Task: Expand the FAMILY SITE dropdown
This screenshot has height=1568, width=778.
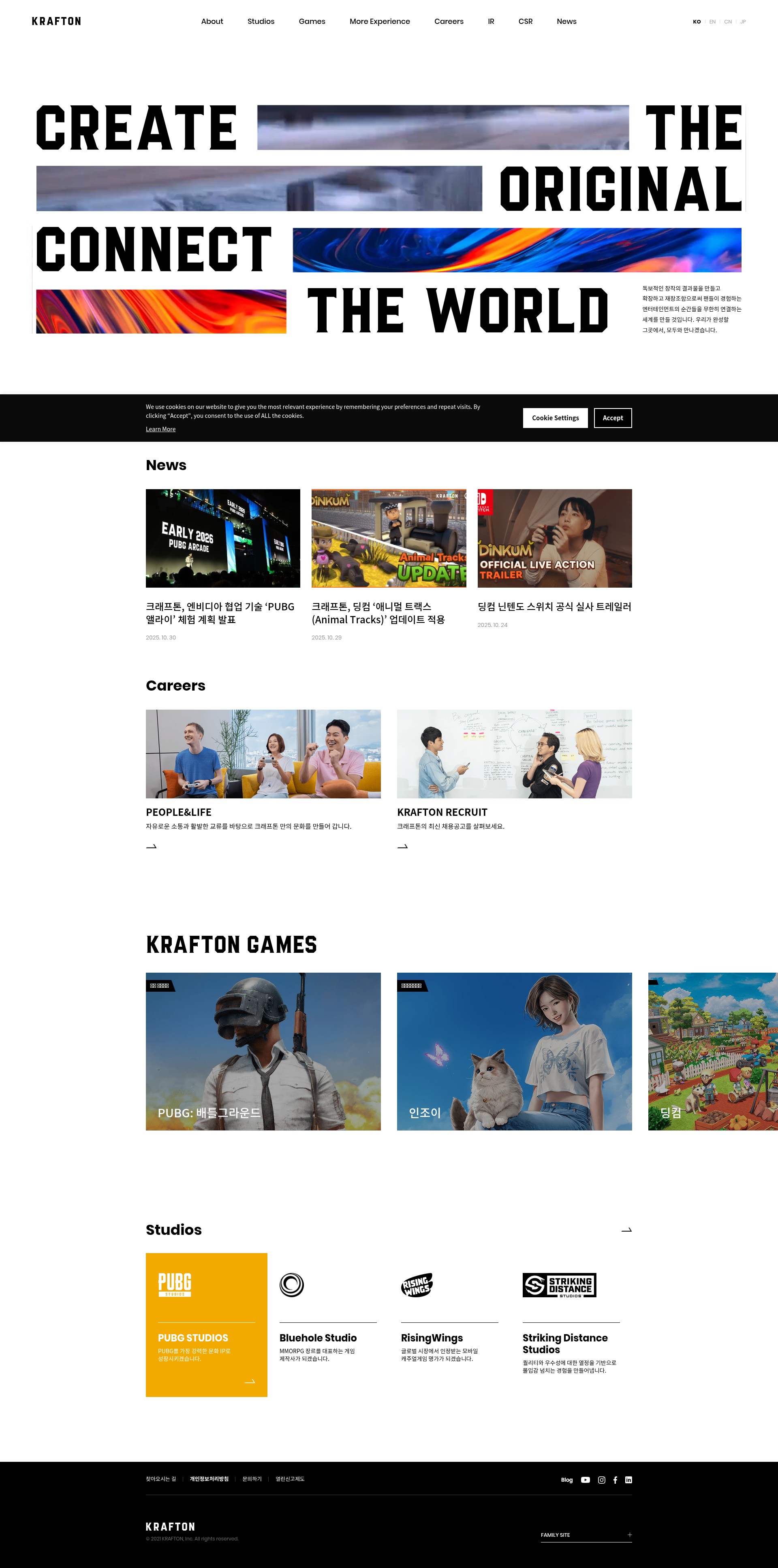Action: pos(586,1534)
